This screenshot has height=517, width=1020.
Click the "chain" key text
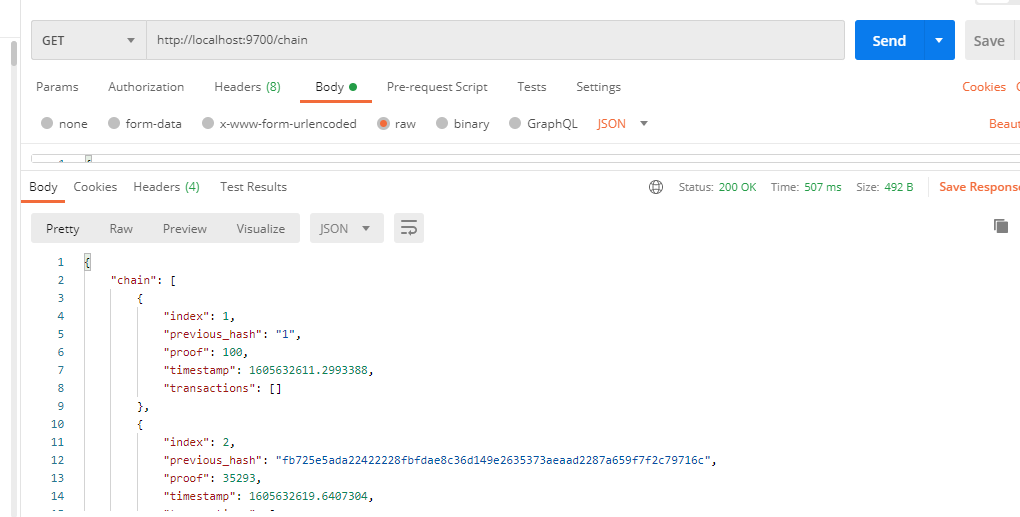(x=134, y=280)
